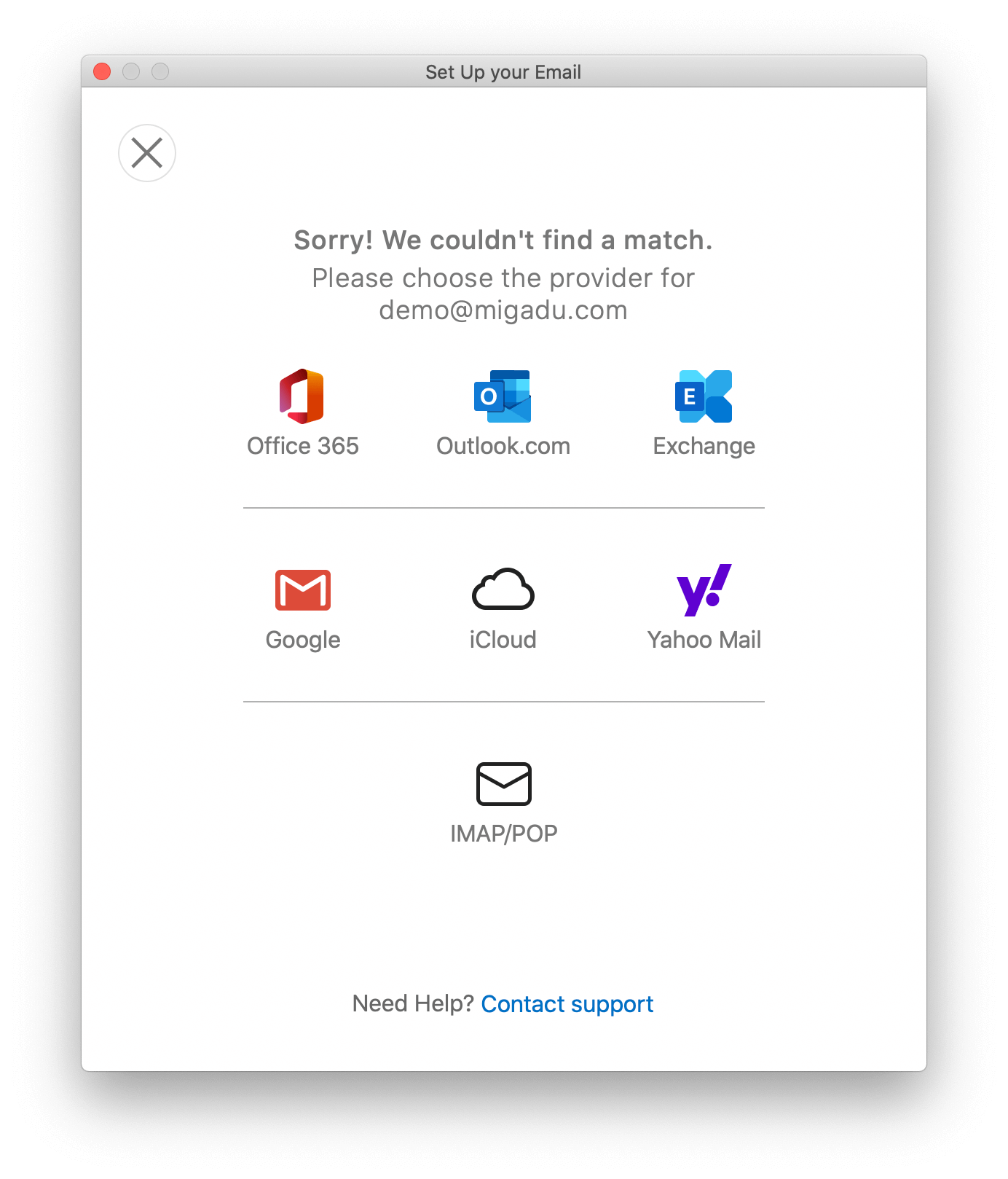The width and height of the screenshot is (1008, 1179).
Task: Select the iCloud cloud icon
Action: point(503,589)
